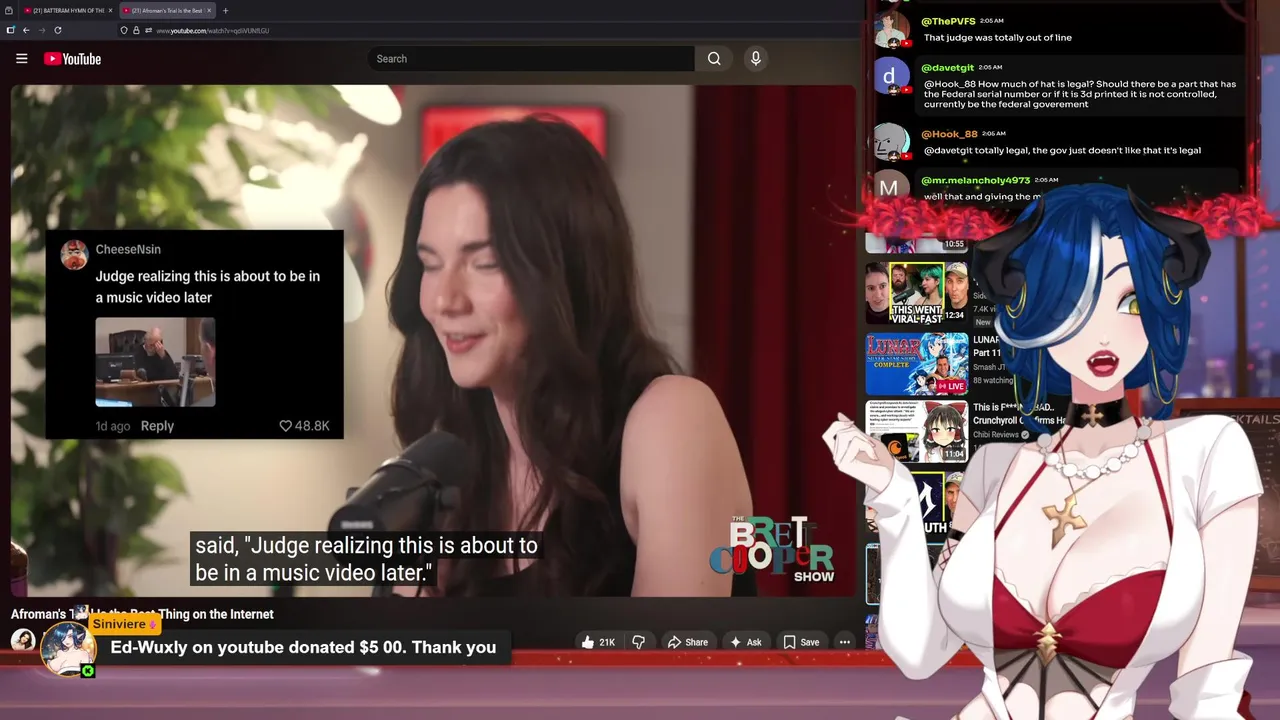Open the LUNAR live stream thumbnail
The height and width of the screenshot is (720, 1280).
point(917,364)
